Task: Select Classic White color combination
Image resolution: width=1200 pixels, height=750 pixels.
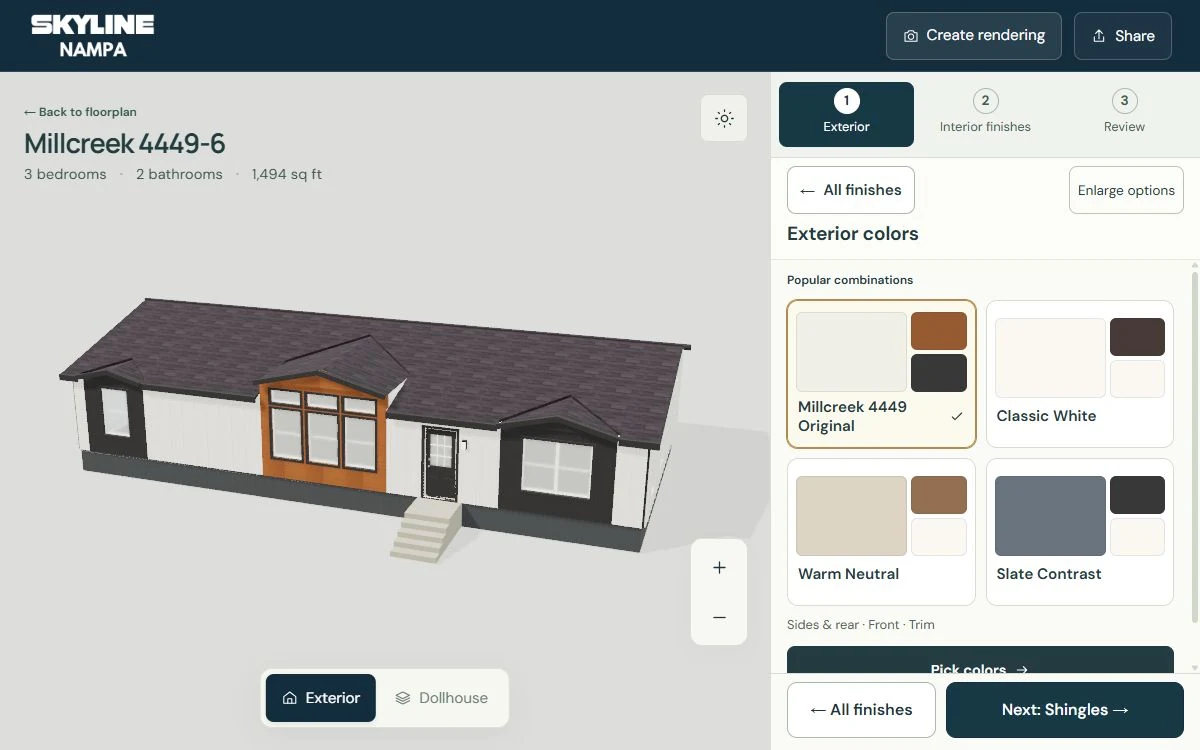Action: [x=1080, y=374]
